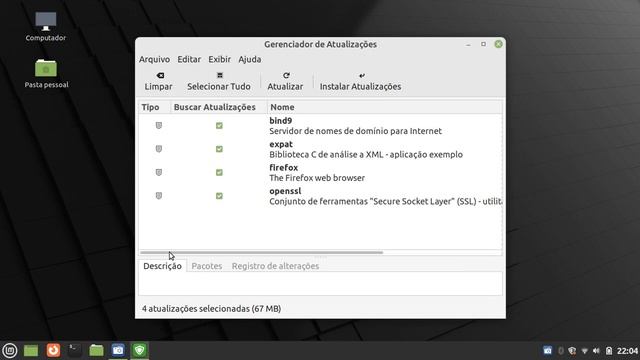This screenshot has width=640, height=360.
Task: Click the update shield in the system tray
Action: coord(572,351)
